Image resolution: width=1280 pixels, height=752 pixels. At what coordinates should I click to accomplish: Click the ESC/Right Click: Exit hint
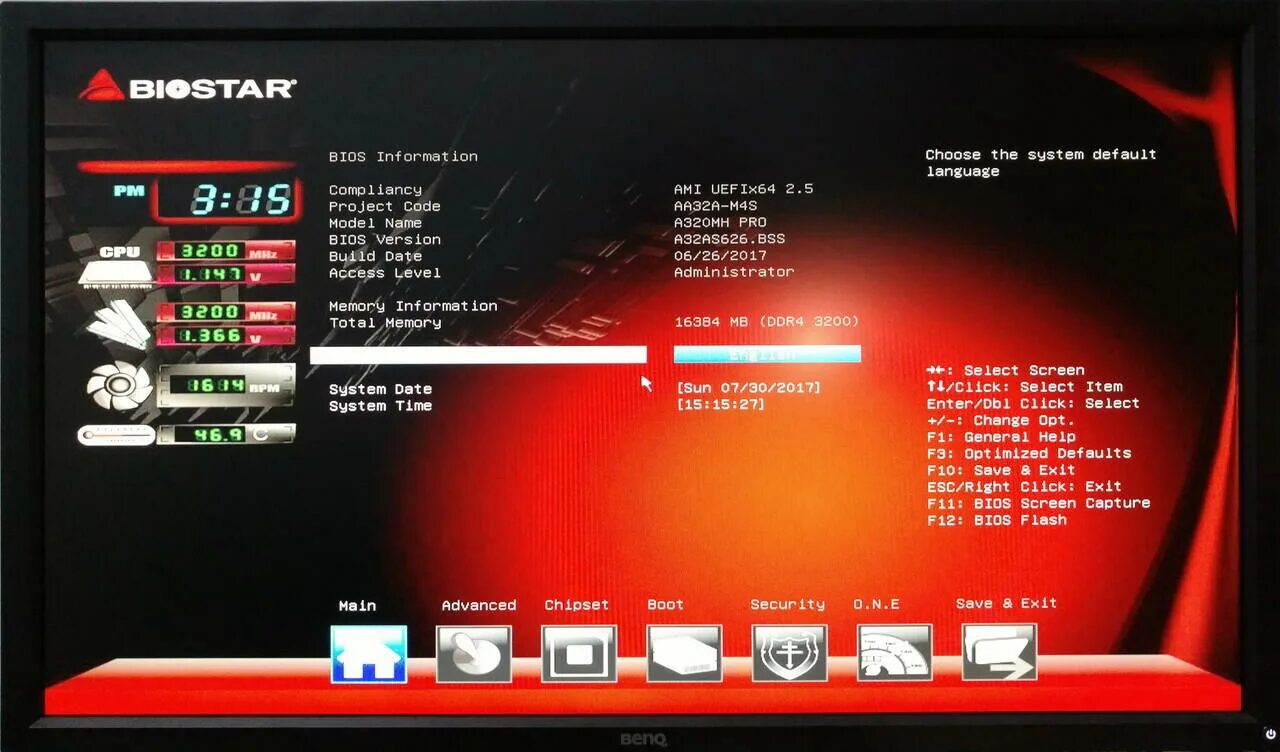pyautogui.click(x=1024, y=487)
